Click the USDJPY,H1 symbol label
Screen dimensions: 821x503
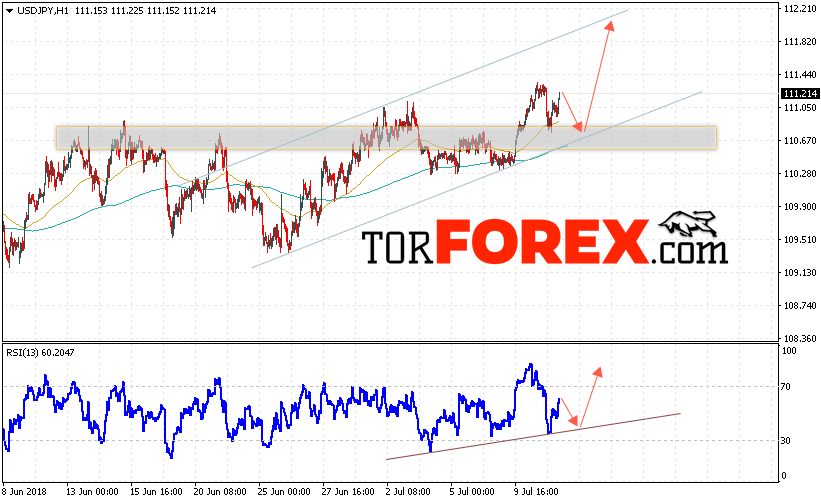[x=42, y=10]
